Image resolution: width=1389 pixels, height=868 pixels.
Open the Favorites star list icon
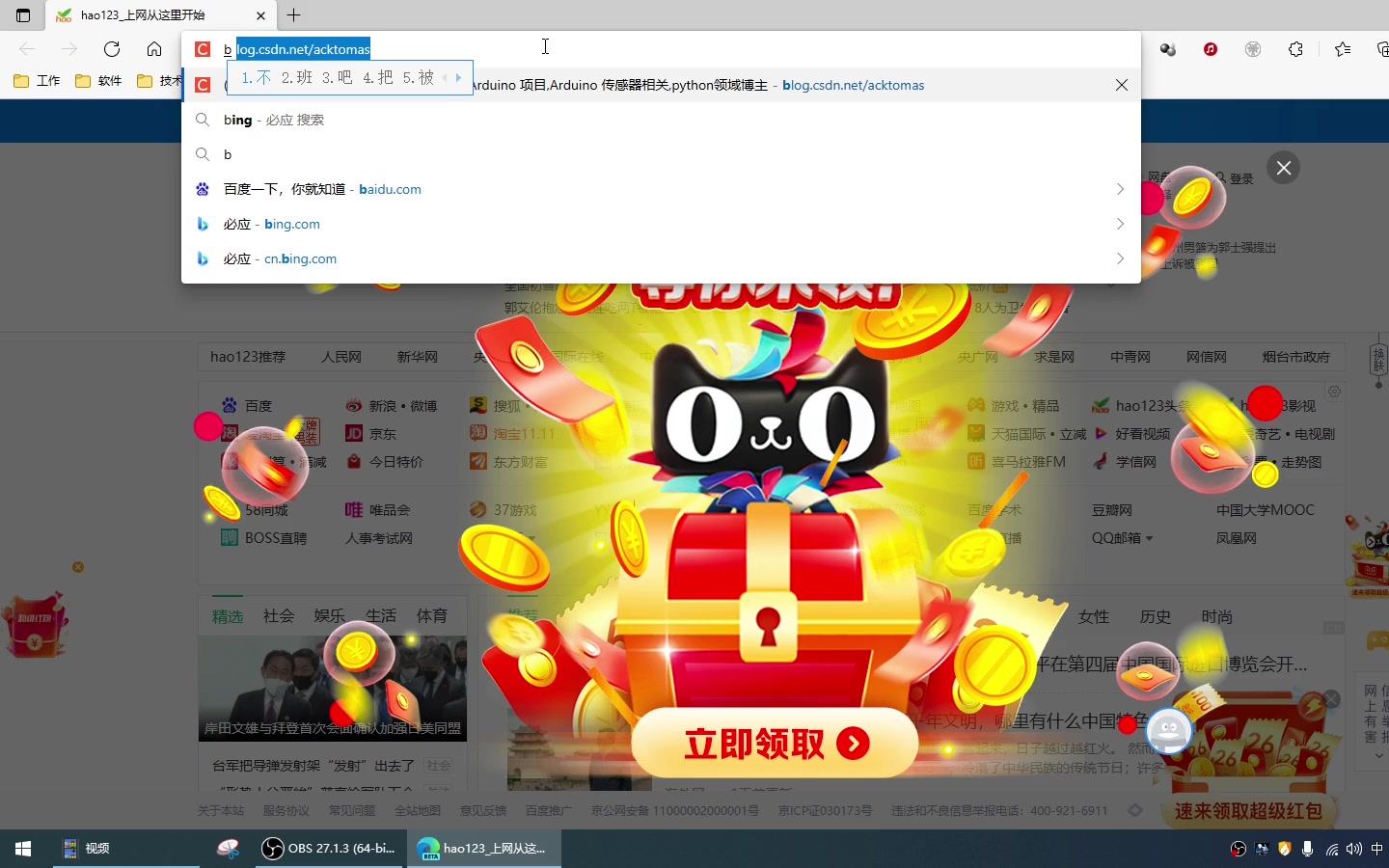[1343, 49]
